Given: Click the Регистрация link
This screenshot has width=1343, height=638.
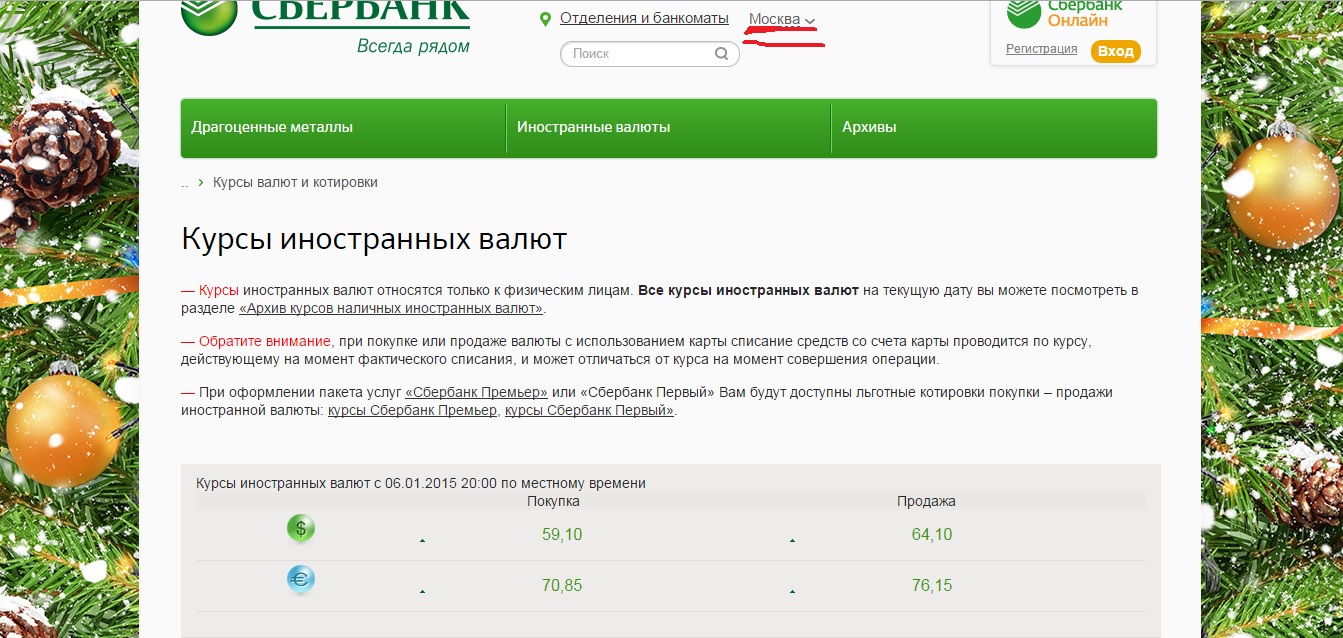Looking at the screenshot, I should click(1042, 49).
